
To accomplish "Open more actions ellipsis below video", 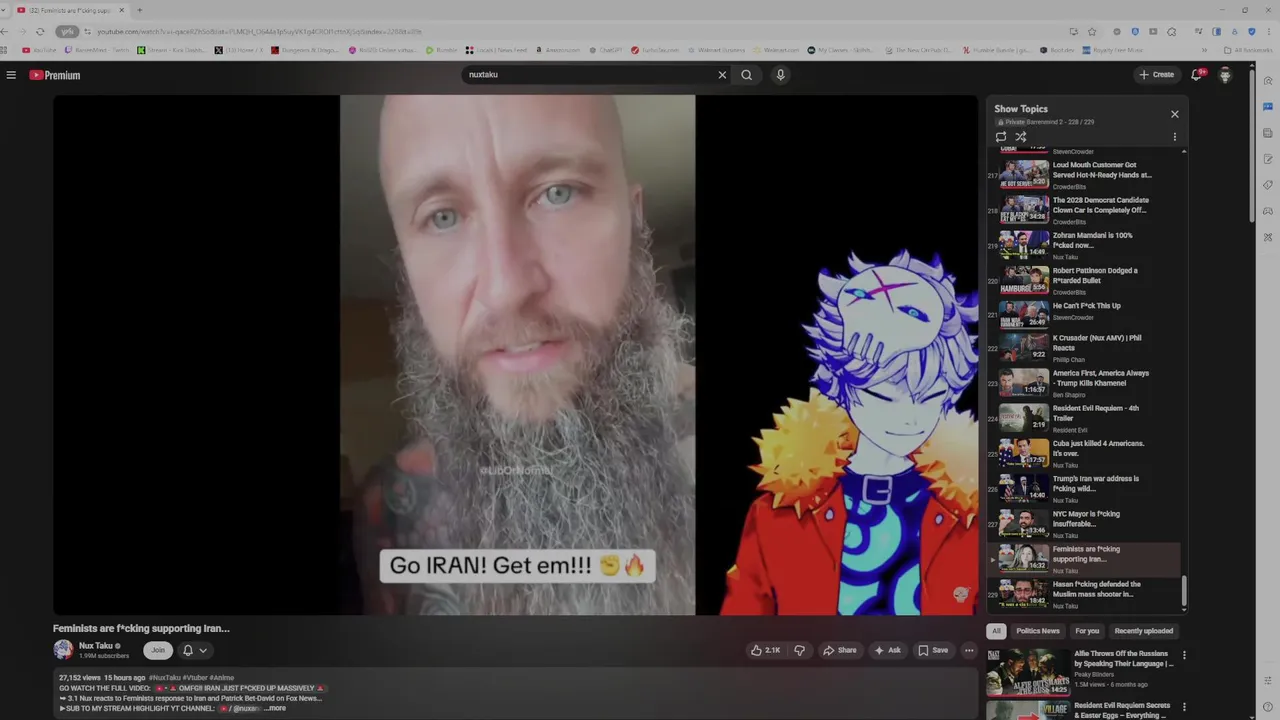I will click(969, 650).
